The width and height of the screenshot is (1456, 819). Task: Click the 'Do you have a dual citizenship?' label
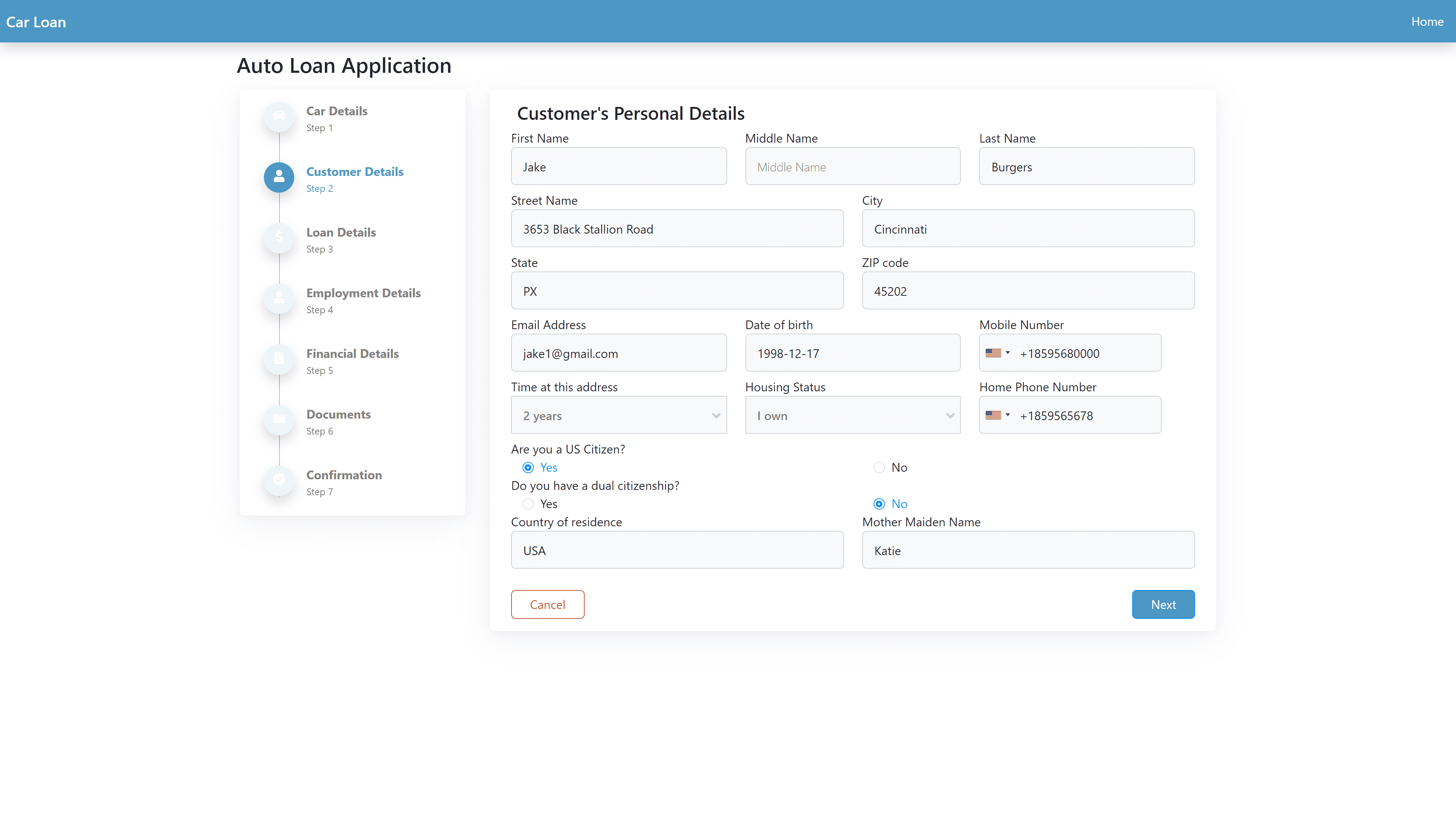(595, 485)
